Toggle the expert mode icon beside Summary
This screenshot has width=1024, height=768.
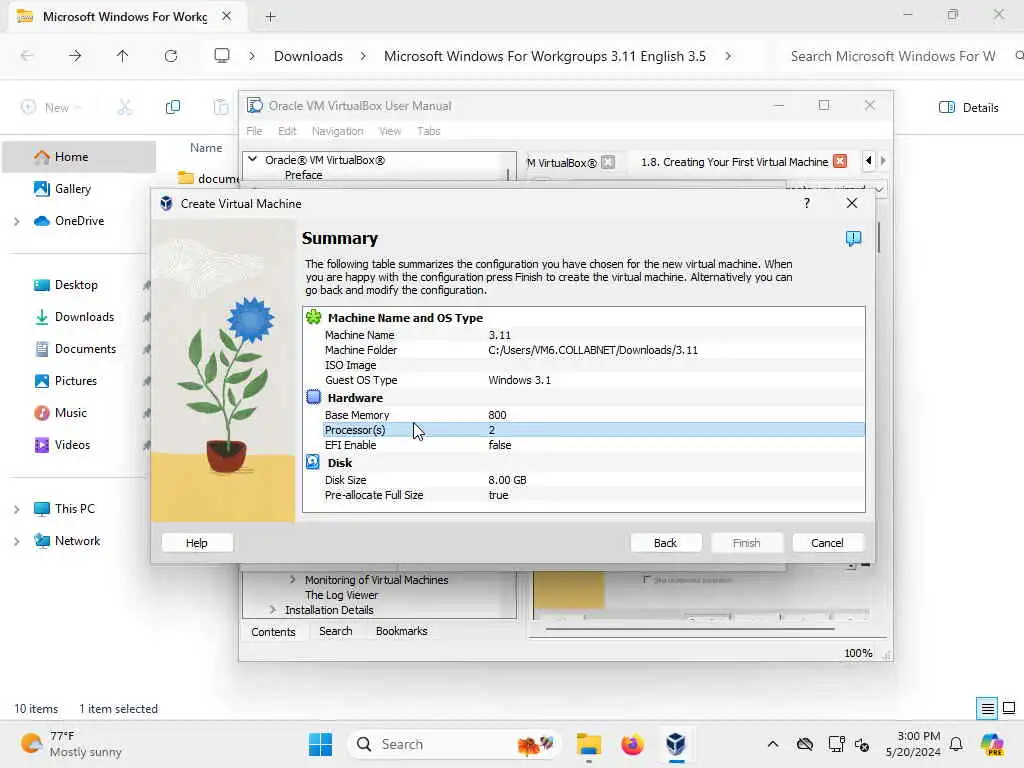pos(853,238)
